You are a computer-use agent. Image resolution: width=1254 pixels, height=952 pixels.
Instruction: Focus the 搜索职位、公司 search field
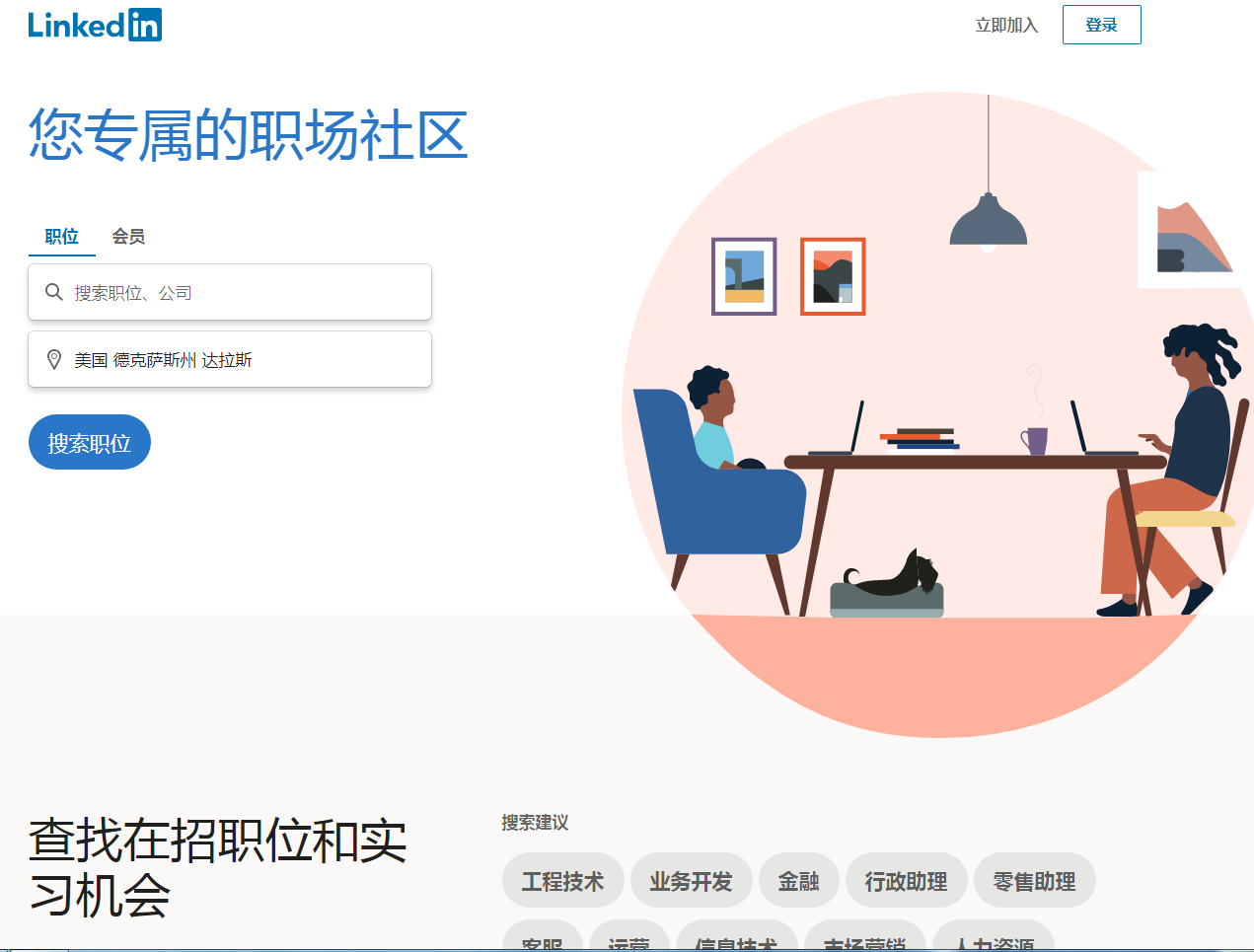pyautogui.click(x=230, y=292)
